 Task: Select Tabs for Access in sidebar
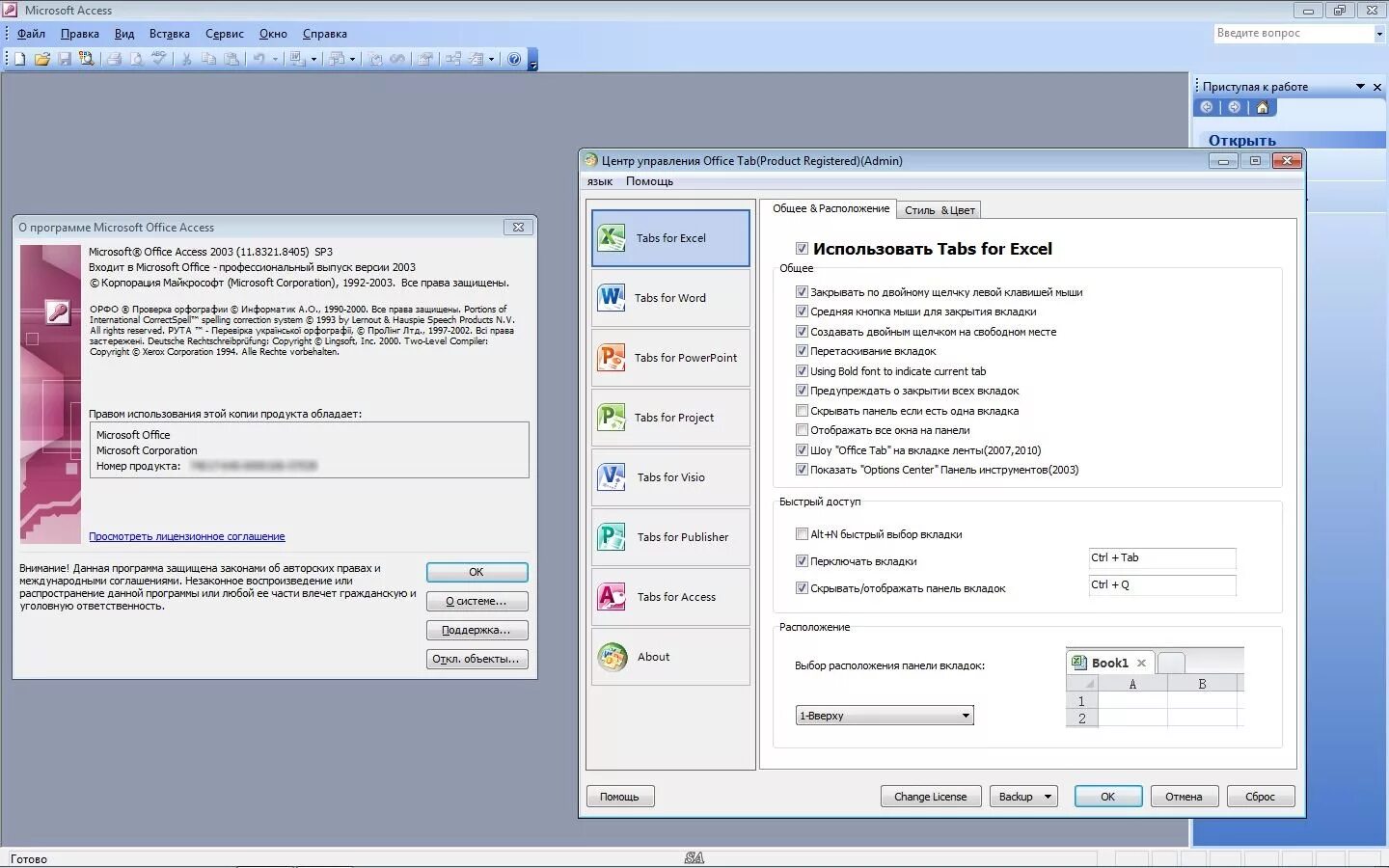[x=670, y=597]
